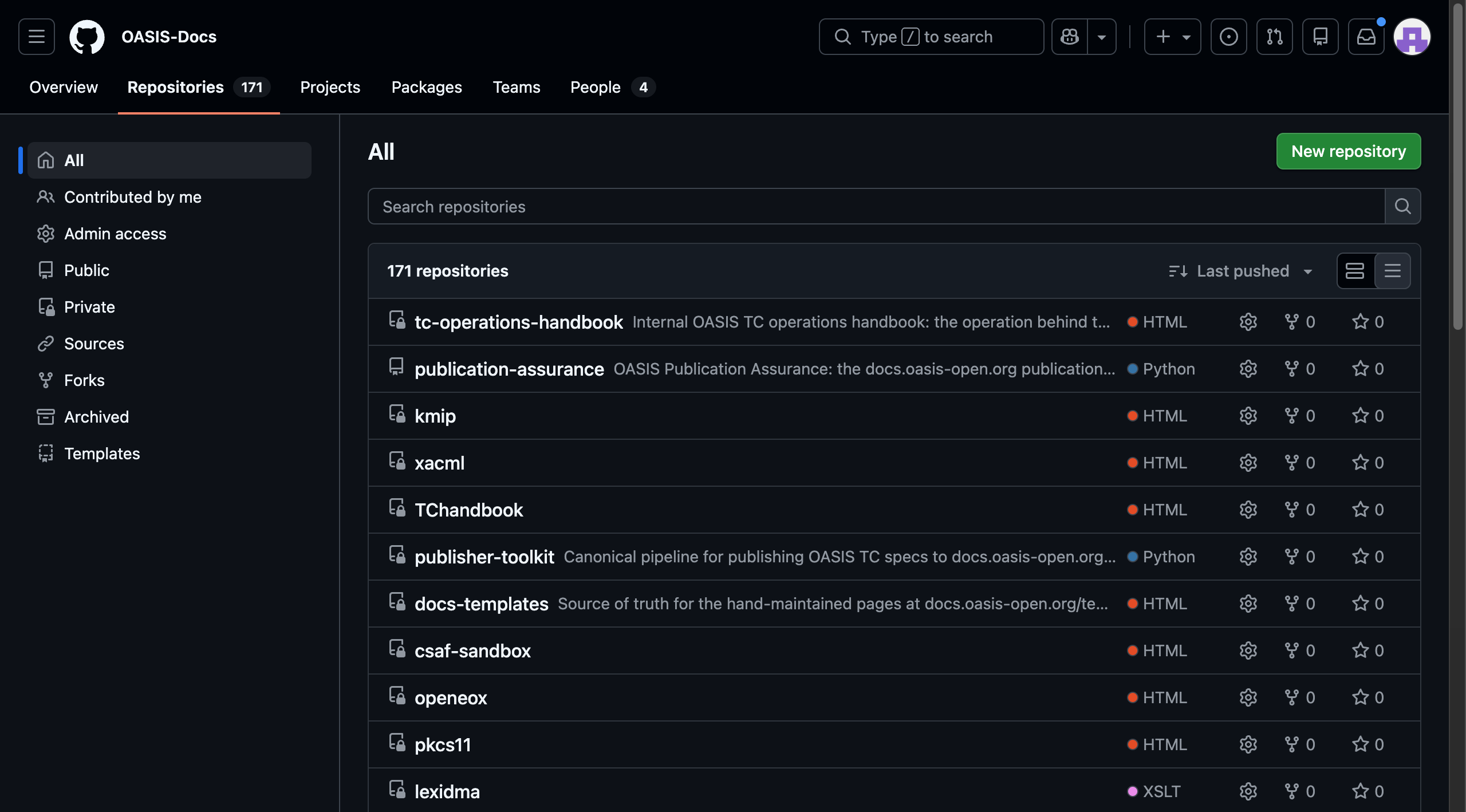Image resolution: width=1466 pixels, height=812 pixels.
Task: Open the docs-templates repository
Action: [481, 604]
